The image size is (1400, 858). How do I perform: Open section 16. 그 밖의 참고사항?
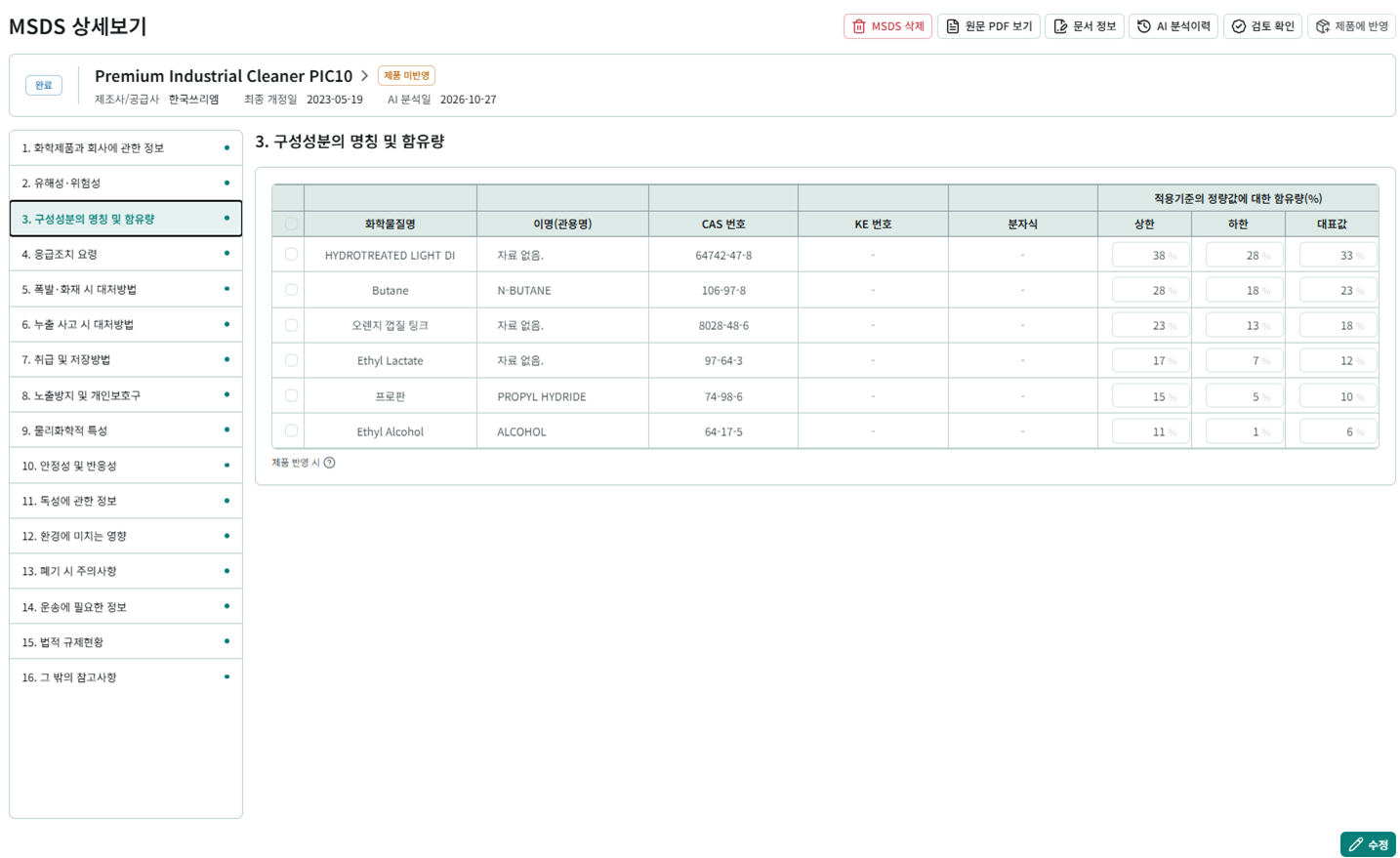tap(126, 677)
